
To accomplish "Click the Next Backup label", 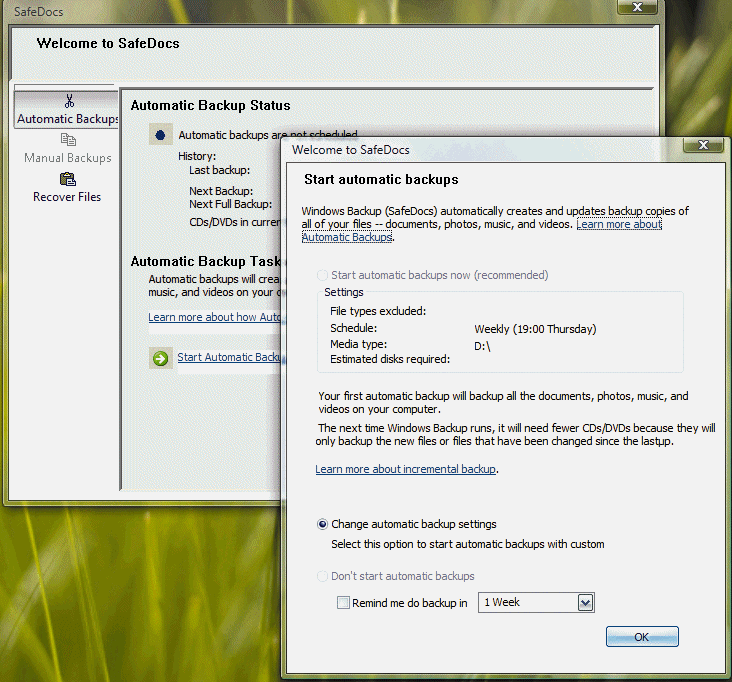I will tap(221, 191).
